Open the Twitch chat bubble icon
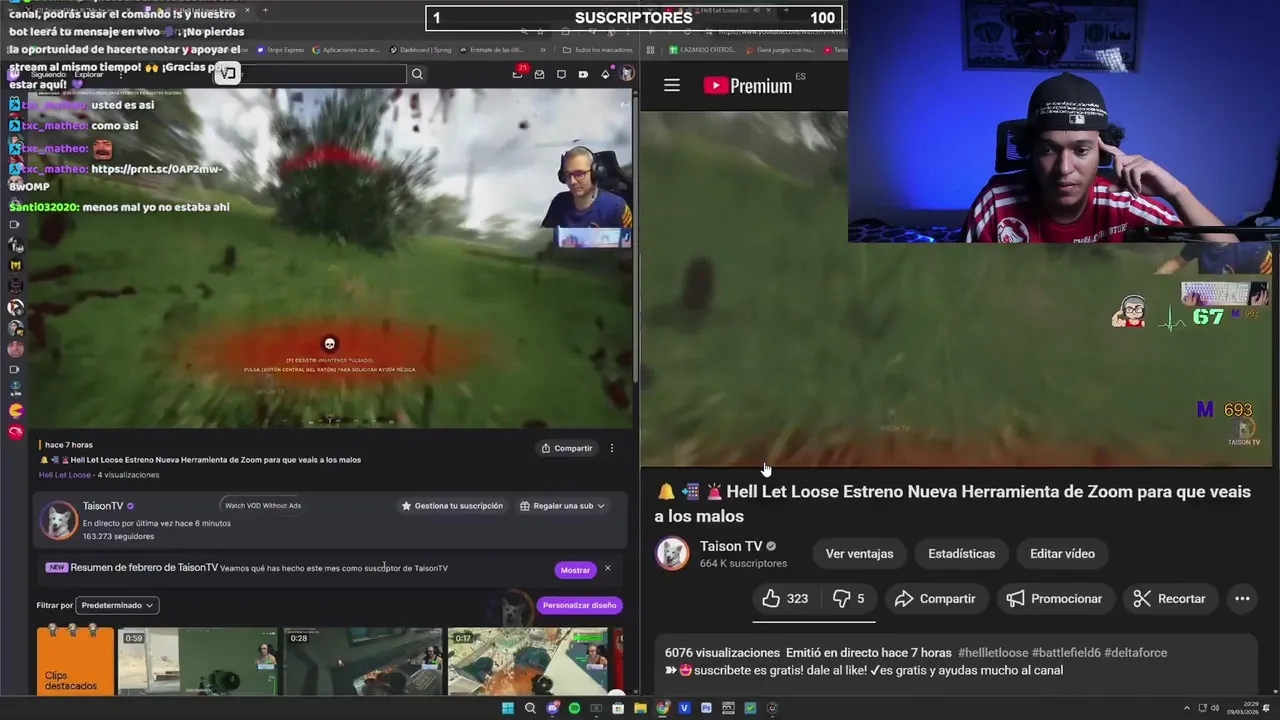 point(561,74)
